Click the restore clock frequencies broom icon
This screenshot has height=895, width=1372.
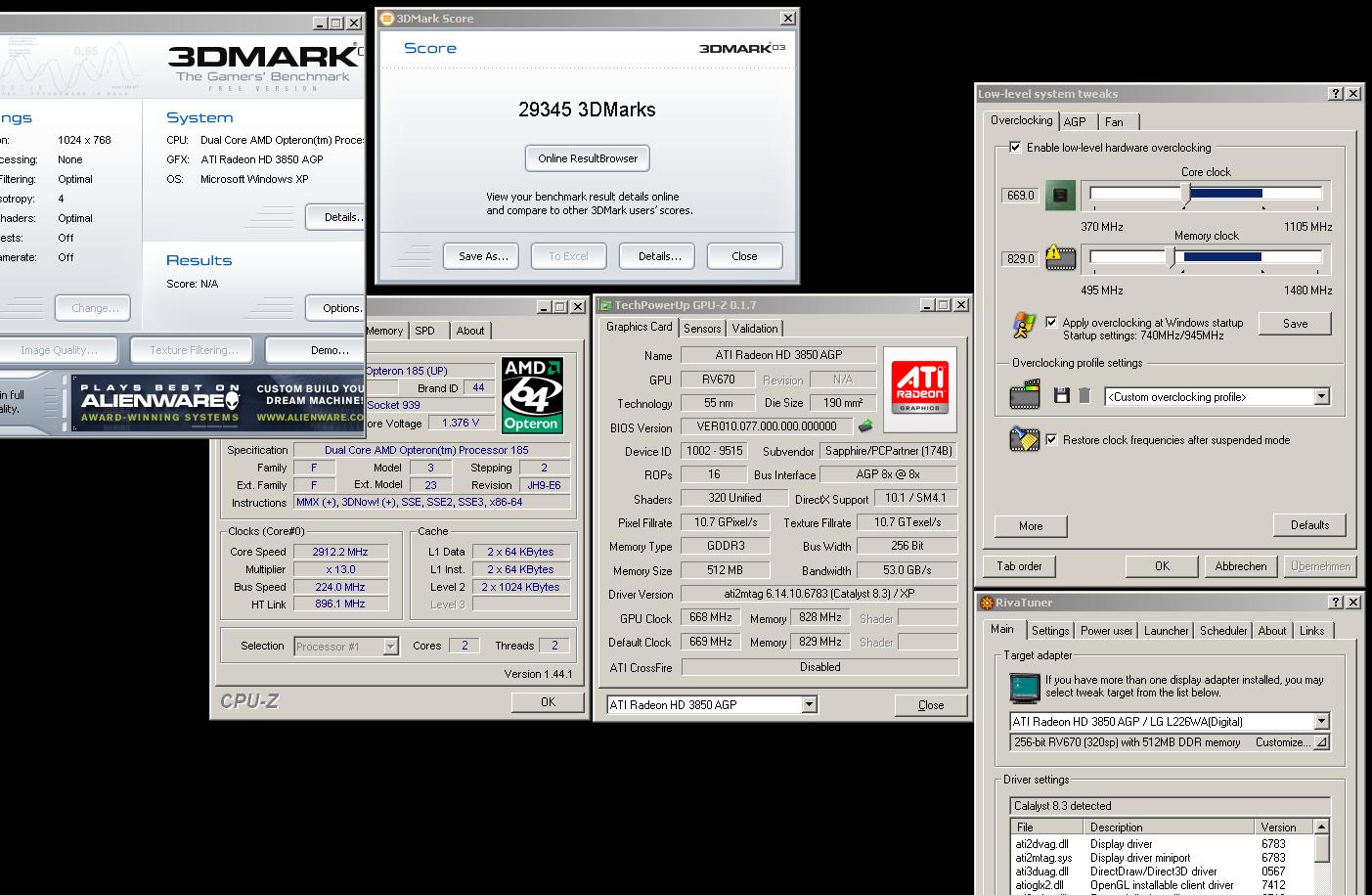tap(1025, 439)
